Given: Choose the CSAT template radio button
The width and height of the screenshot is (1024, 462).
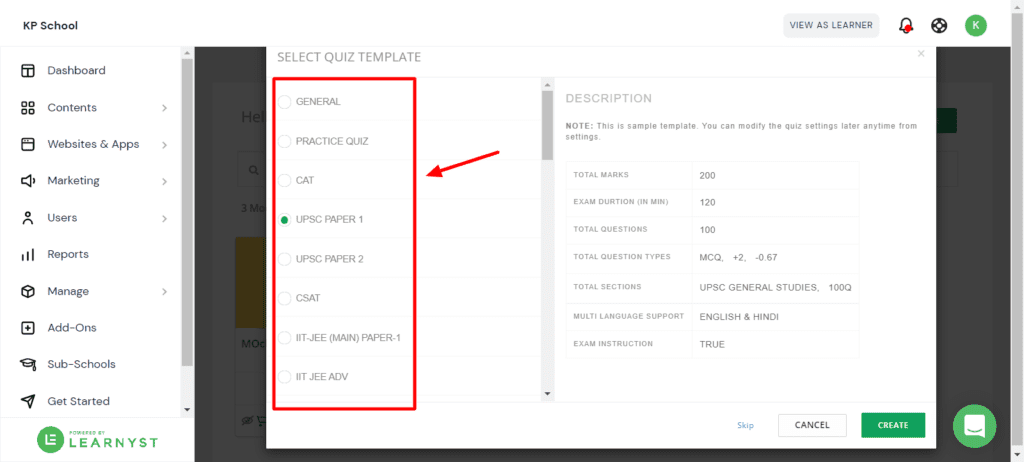Looking at the screenshot, I should (x=285, y=298).
